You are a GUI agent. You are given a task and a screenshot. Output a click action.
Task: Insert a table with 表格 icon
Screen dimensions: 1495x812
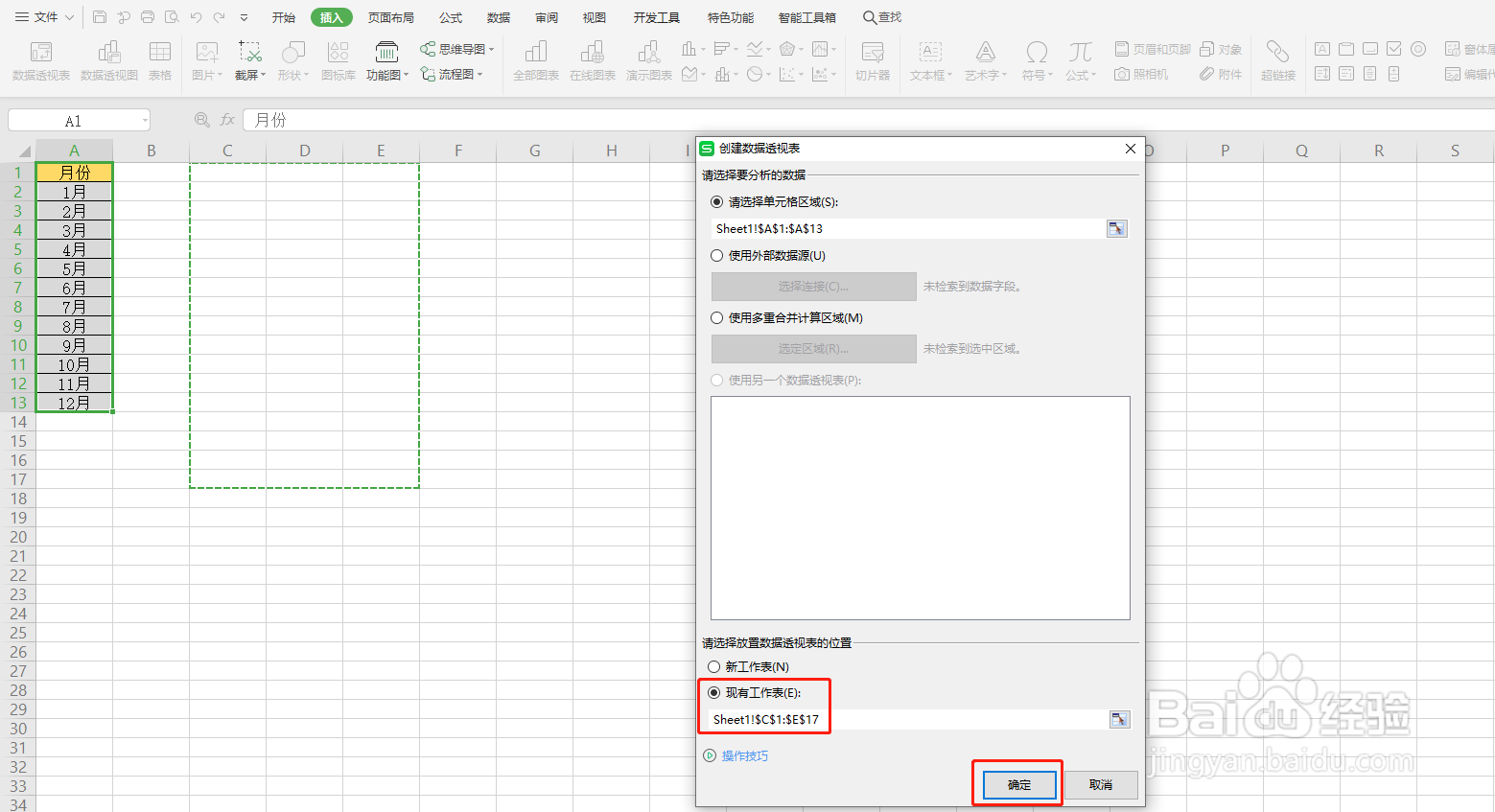[160, 60]
